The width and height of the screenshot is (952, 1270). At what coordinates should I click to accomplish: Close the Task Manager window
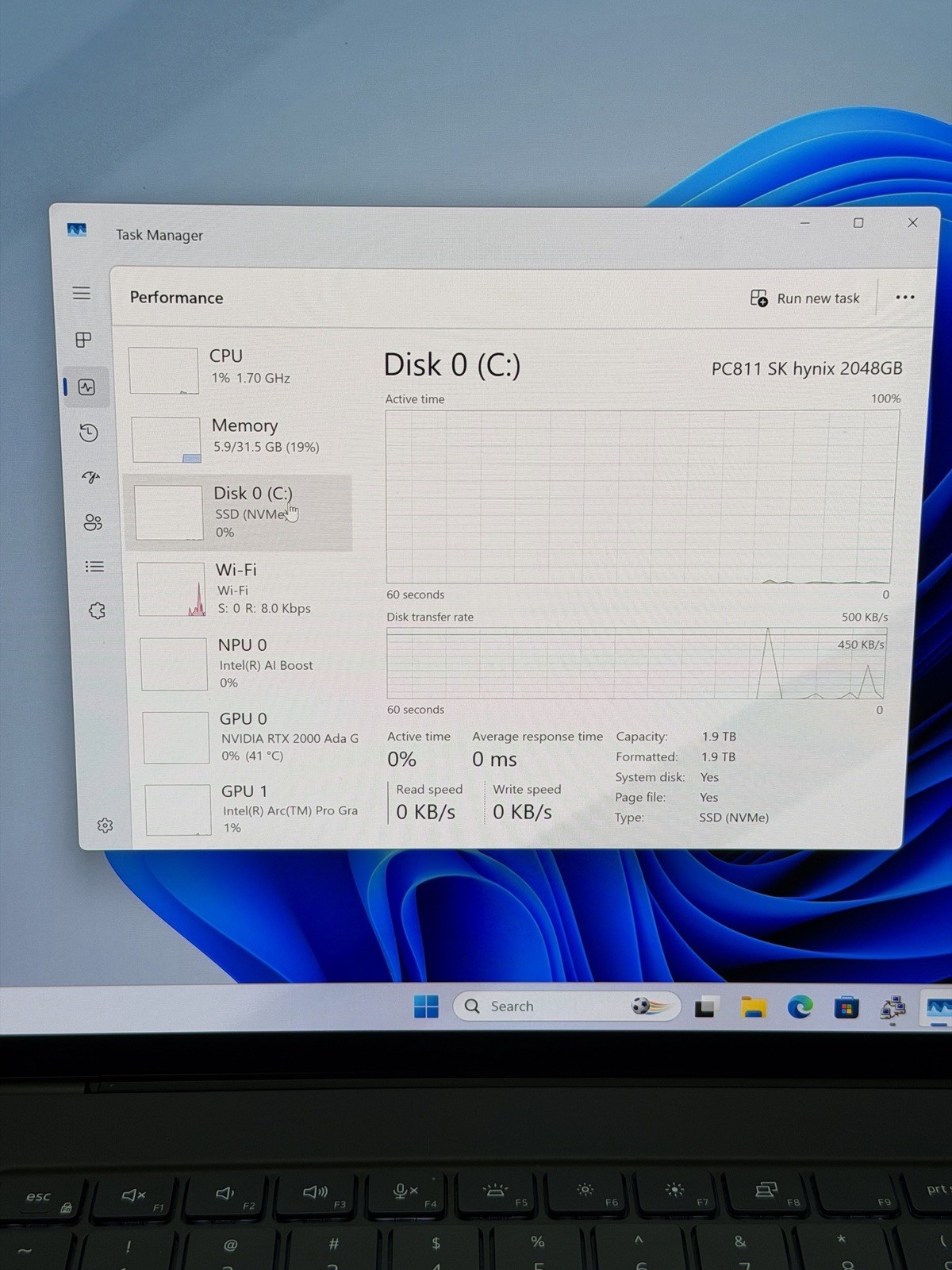912,223
